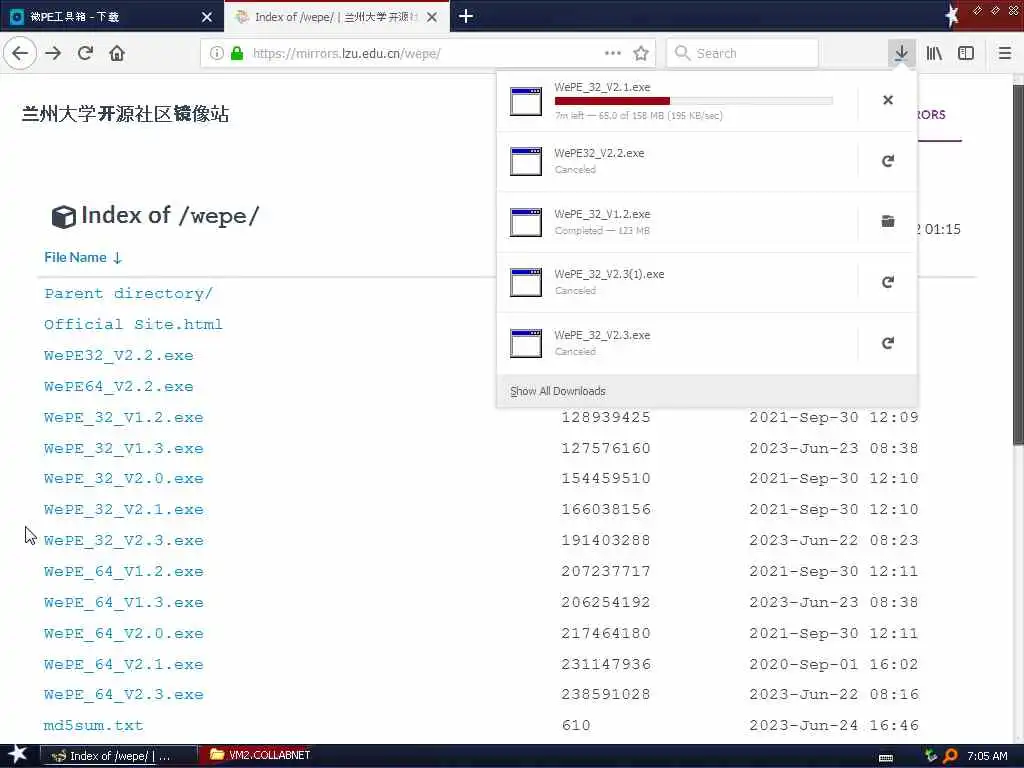This screenshot has width=1024, height=768.
Task: Click the Index of /wepe/ taskbar button
Action: (x=119, y=756)
